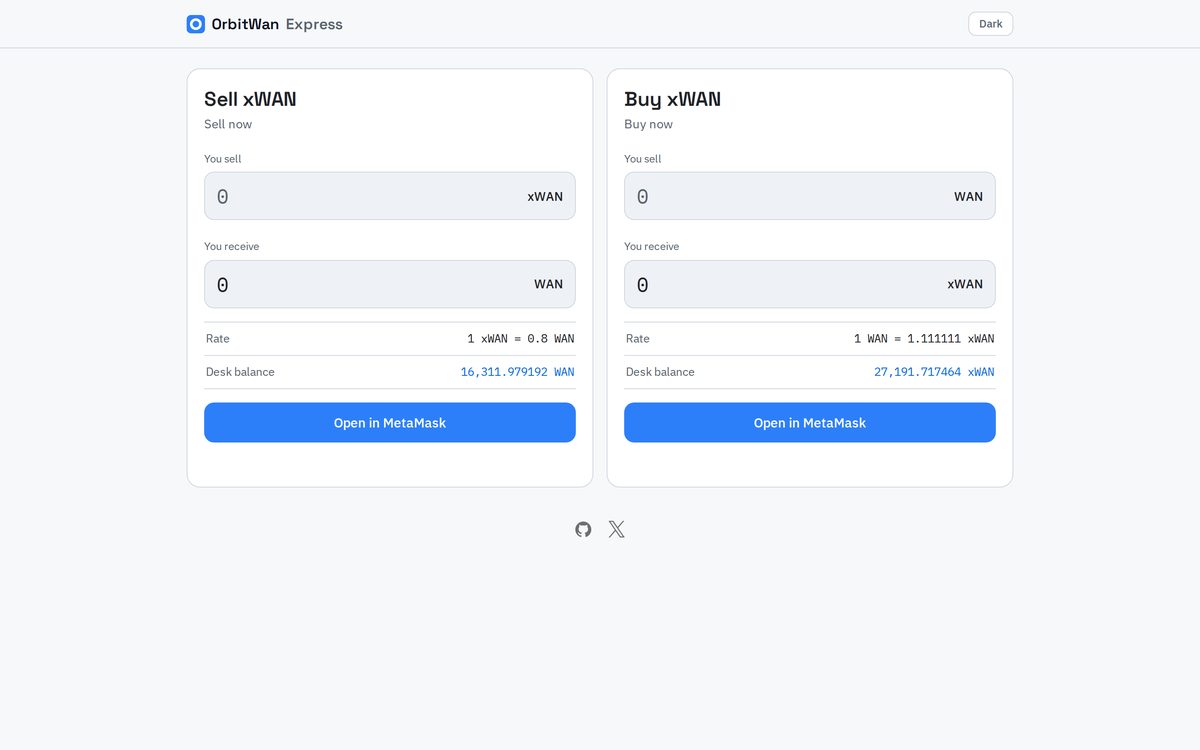
Task: Click the Sell now subtitle
Action: coord(228,124)
